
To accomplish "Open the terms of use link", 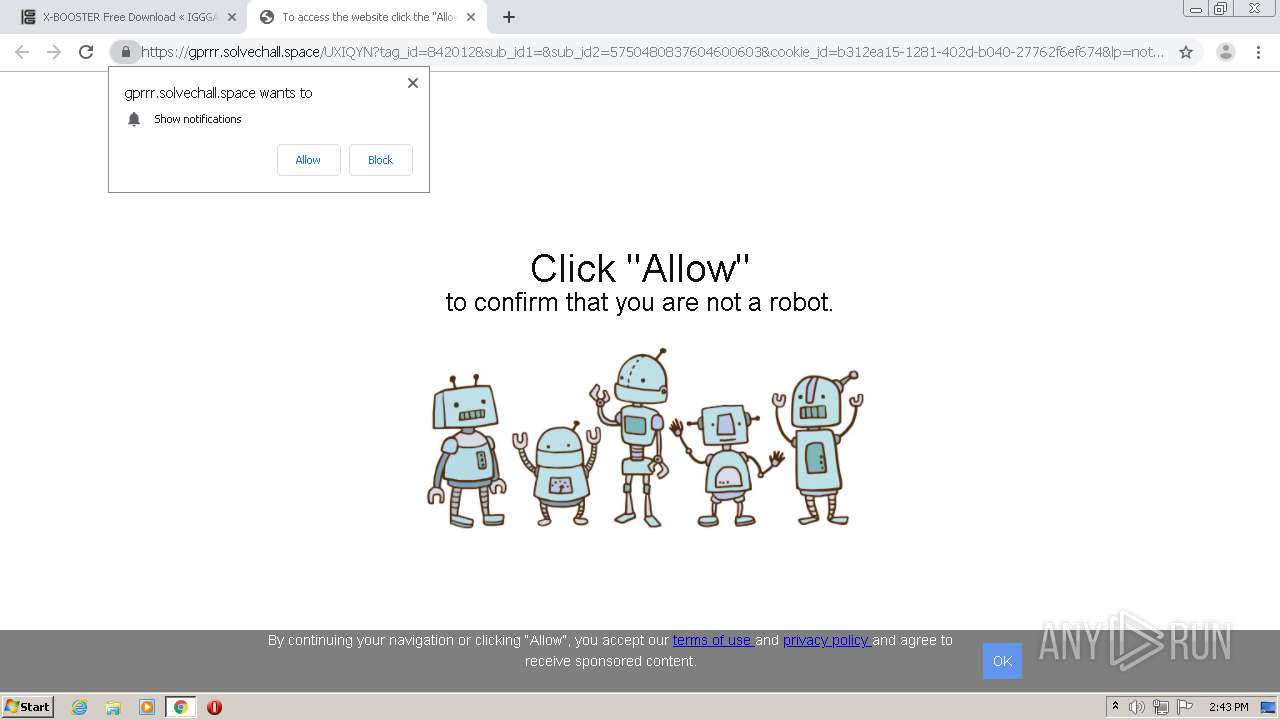I will (713, 640).
